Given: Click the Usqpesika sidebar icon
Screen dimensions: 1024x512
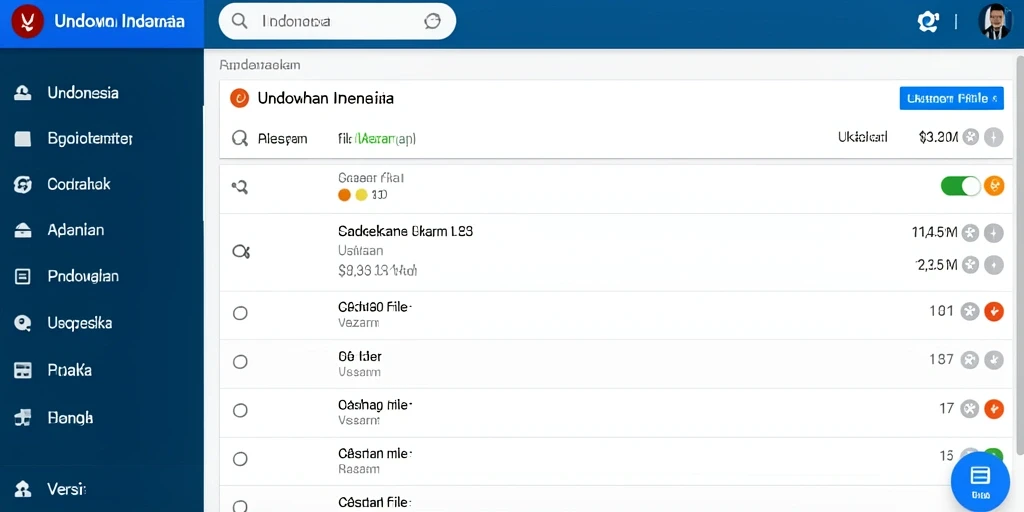Looking at the screenshot, I should click(23, 323).
